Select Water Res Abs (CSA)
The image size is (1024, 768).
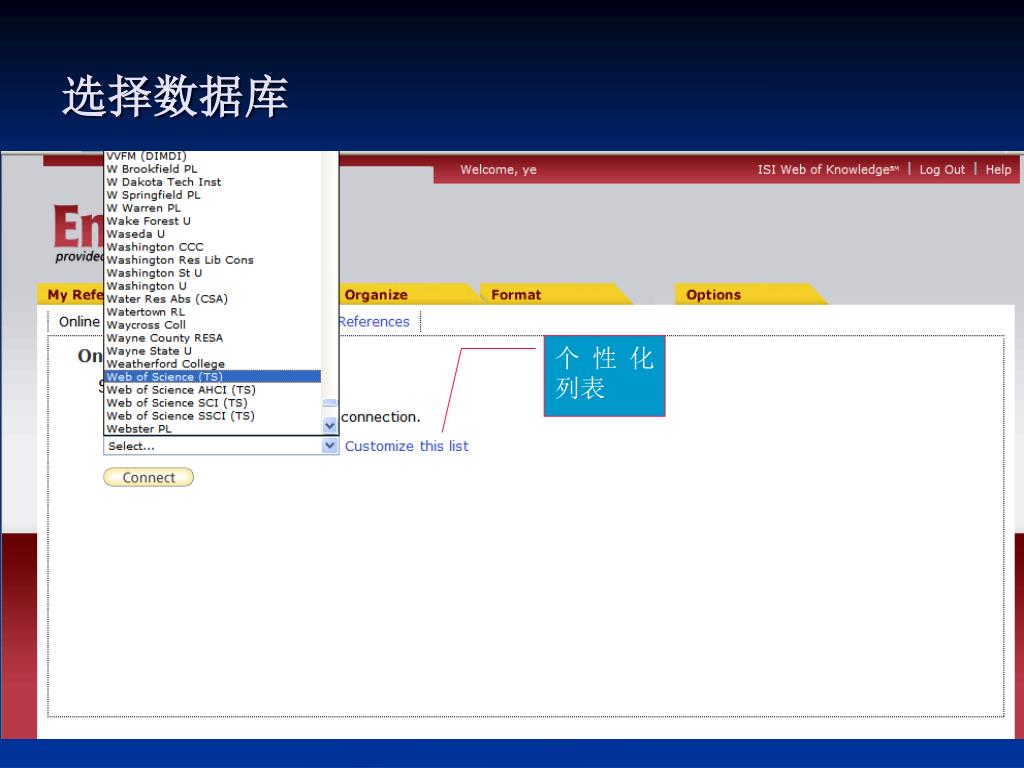pyautogui.click(x=213, y=298)
